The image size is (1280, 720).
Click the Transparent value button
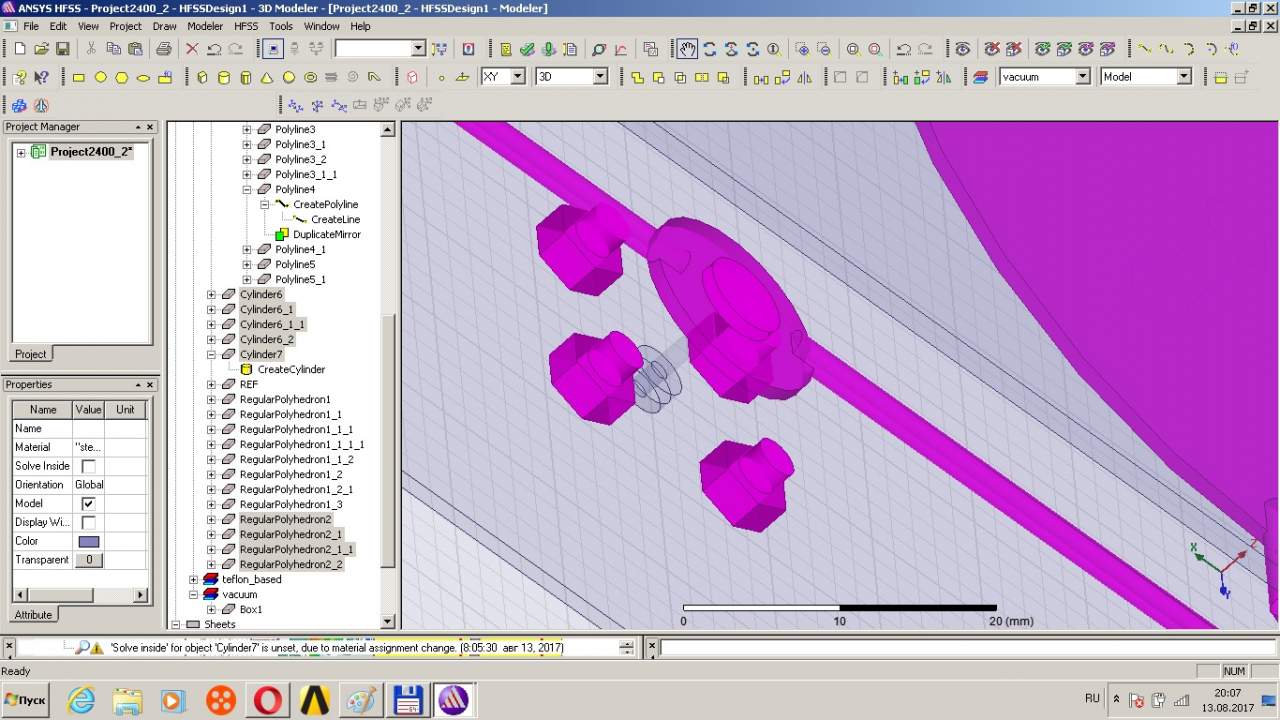point(88,560)
